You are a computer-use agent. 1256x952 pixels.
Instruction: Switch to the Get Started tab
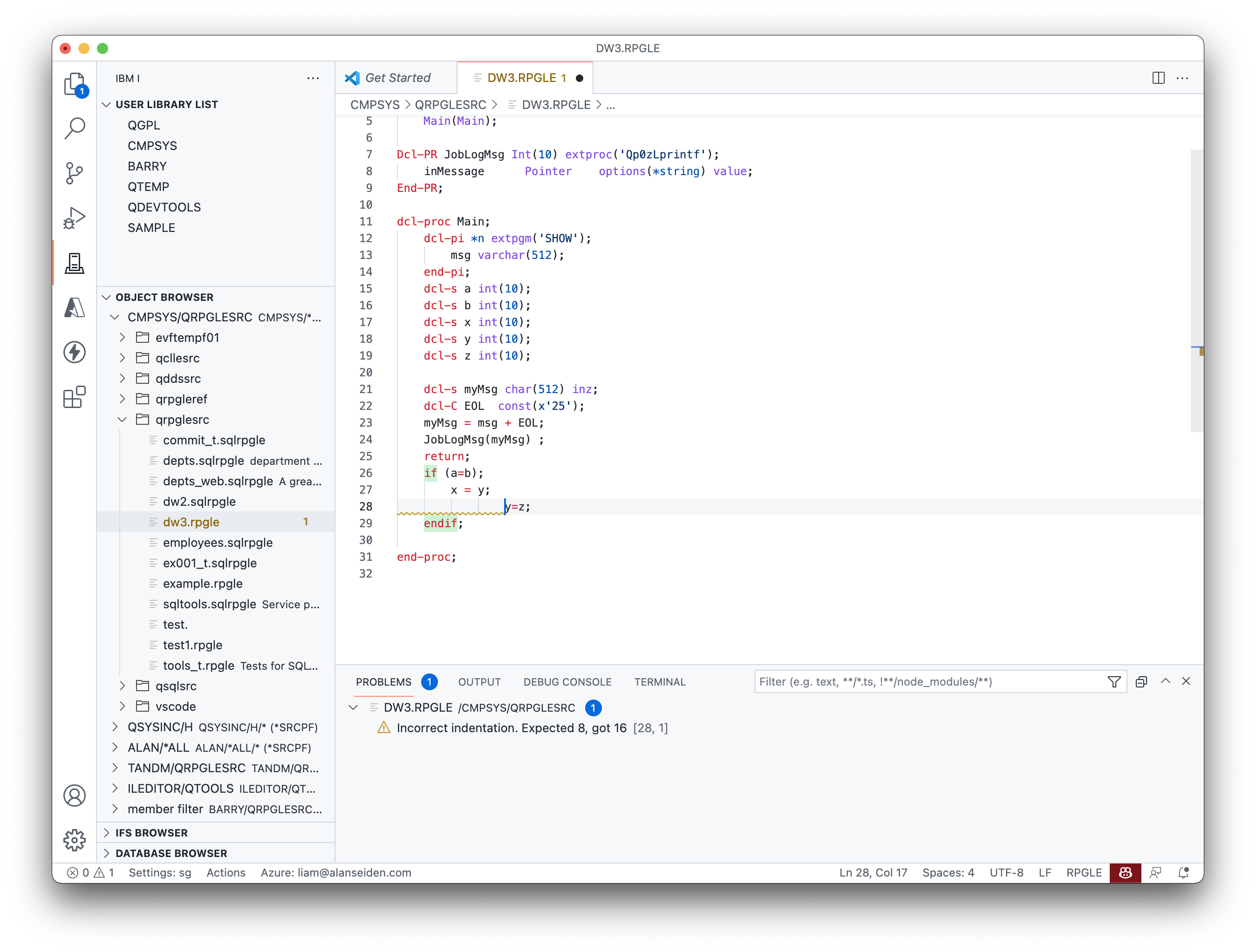(x=397, y=77)
